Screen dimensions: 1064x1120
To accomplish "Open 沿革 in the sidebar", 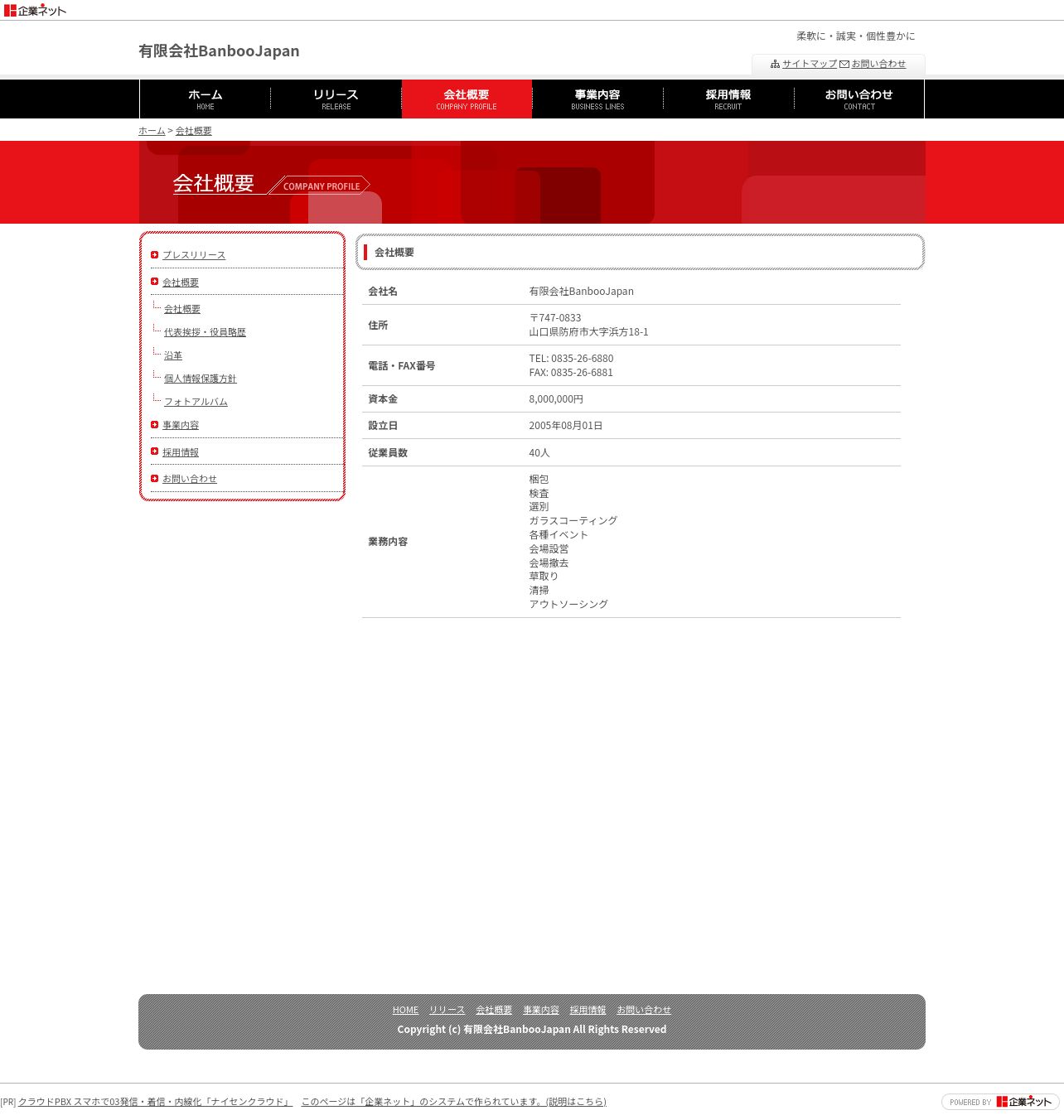I will tap(173, 355).
